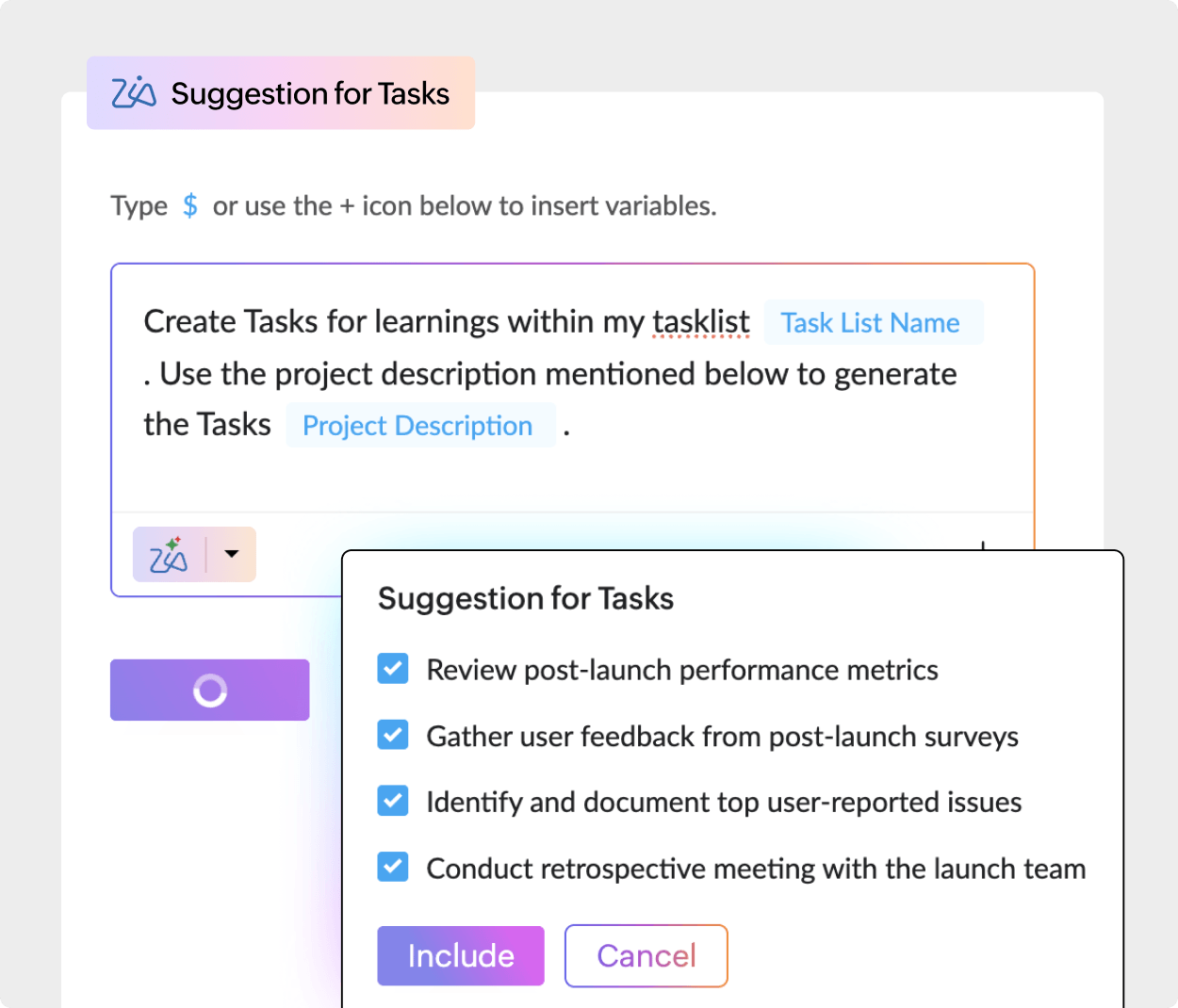Toggle the Gather user feedback checkbox
Image resolution: width=1178 pixels, height=1008 pixels.
point(392,735)
